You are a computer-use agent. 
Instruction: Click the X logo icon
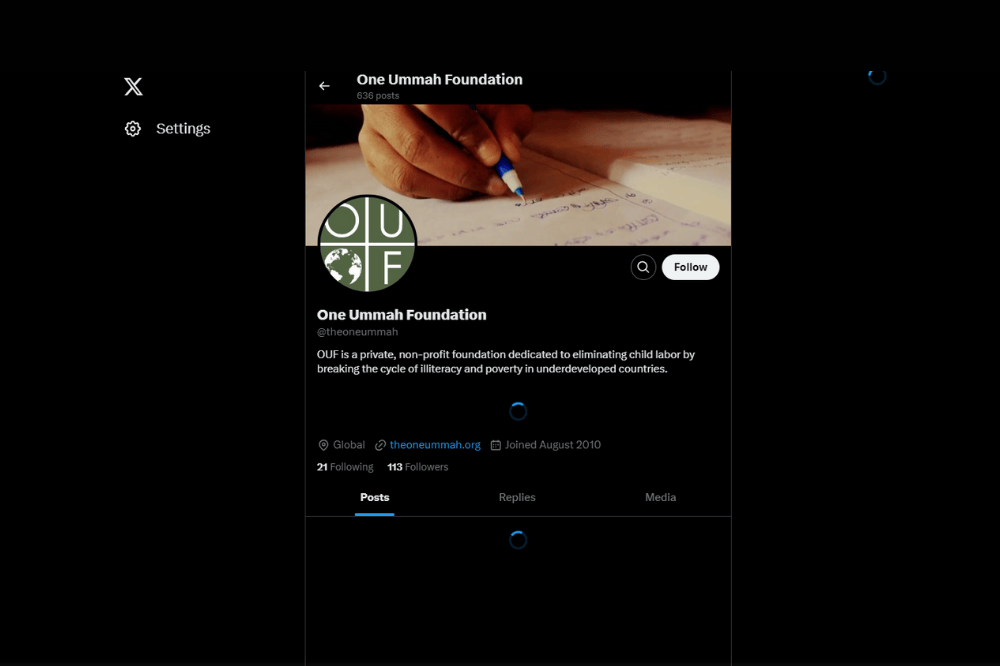coord(133,86)
